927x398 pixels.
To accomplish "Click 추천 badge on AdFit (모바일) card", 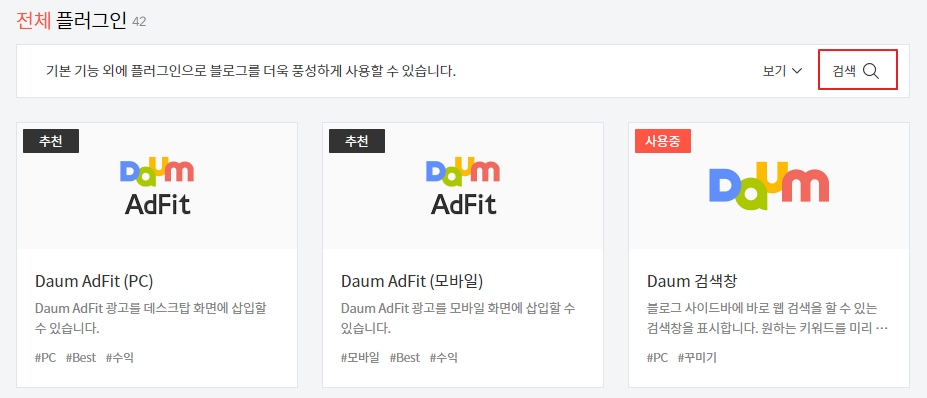I will coord(357,141).
